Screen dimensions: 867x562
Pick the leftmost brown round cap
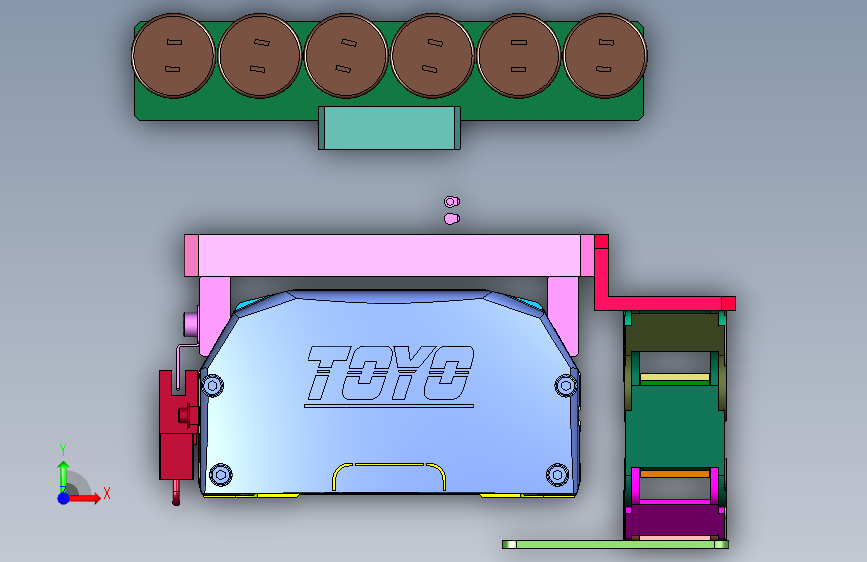coord(173,55)
